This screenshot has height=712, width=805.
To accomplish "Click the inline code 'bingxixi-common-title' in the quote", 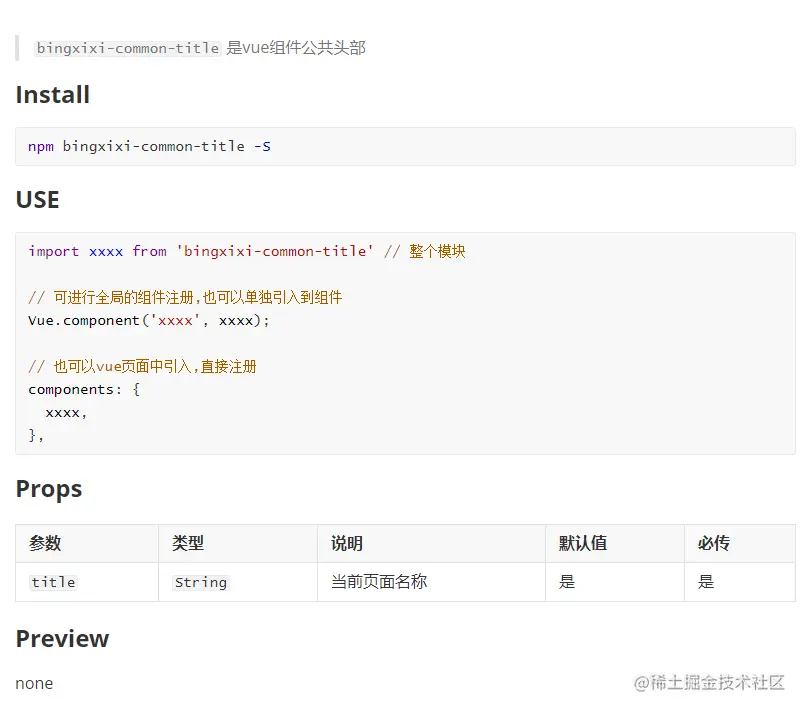I will pos(128,48).
